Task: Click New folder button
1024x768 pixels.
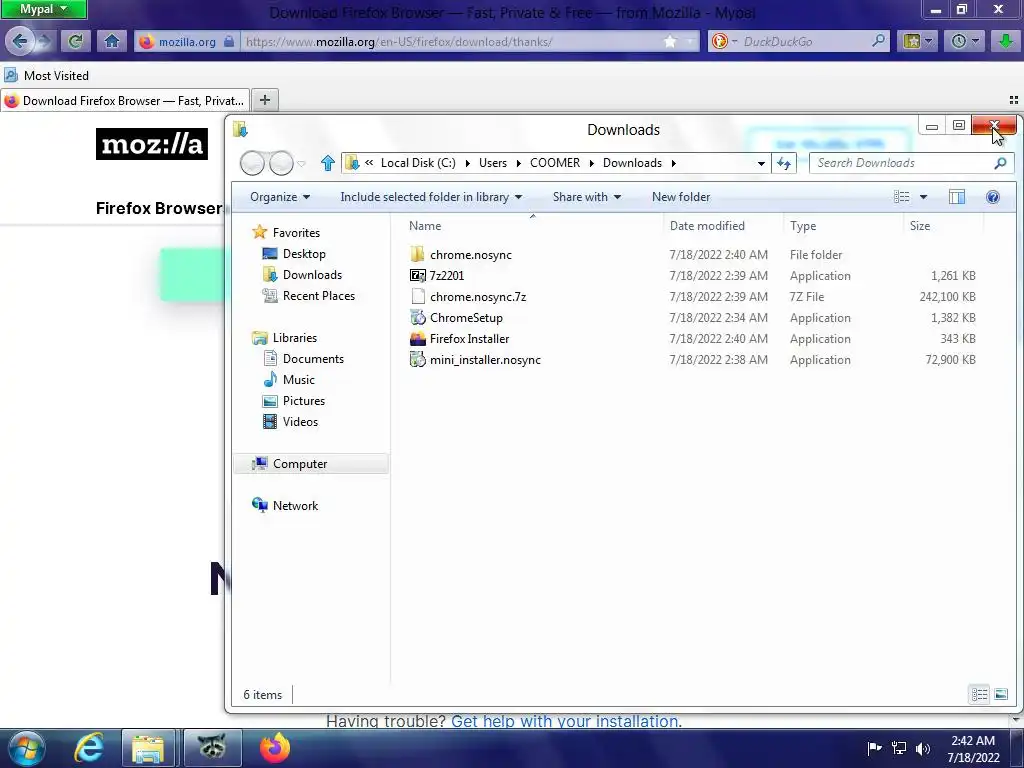Action: (x=680, y=197)
